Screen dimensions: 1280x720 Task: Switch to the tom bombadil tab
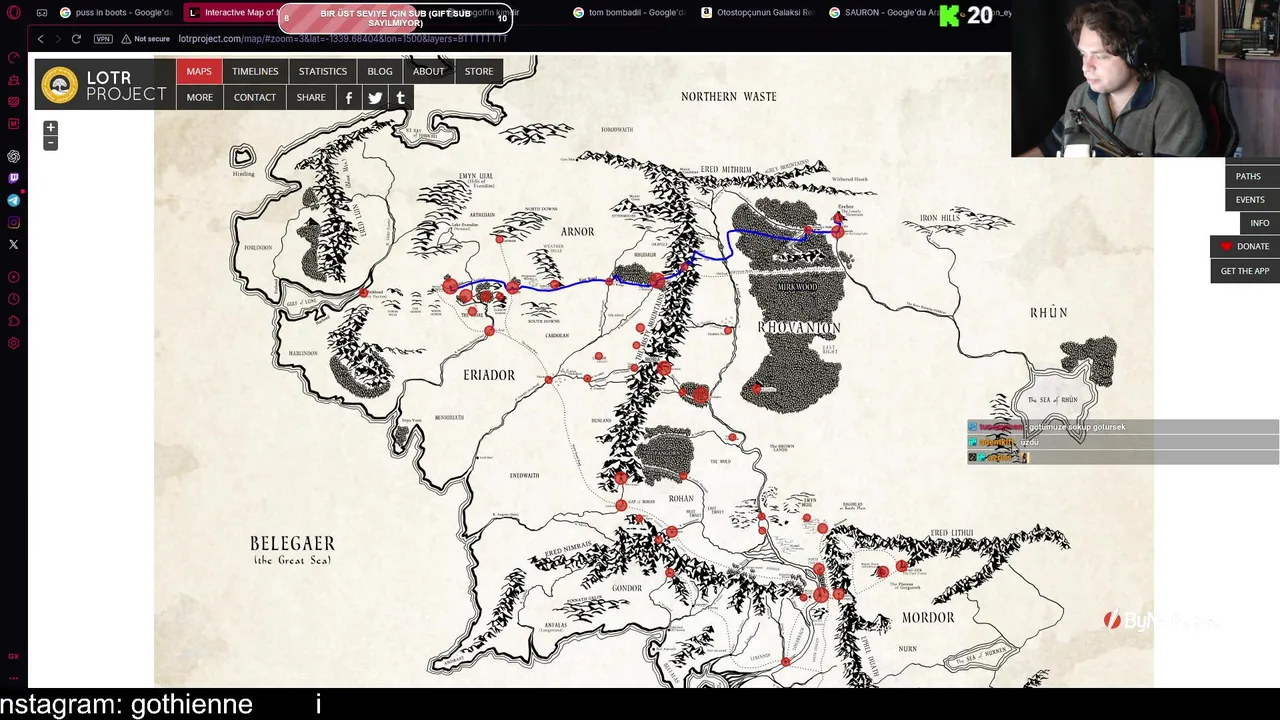pyautogui.click(x=629, y=13)
